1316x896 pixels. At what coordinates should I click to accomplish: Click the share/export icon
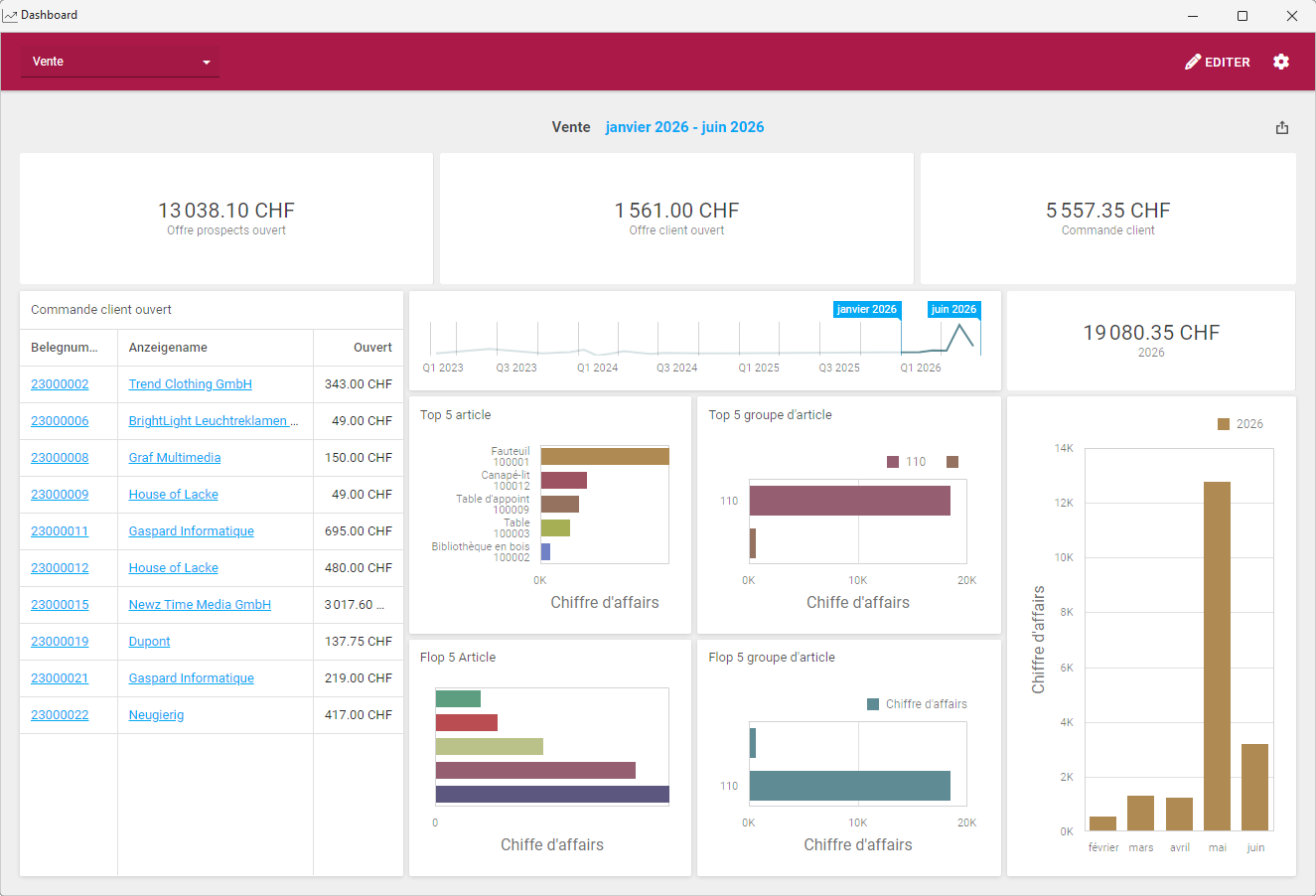click(1282, 127)
